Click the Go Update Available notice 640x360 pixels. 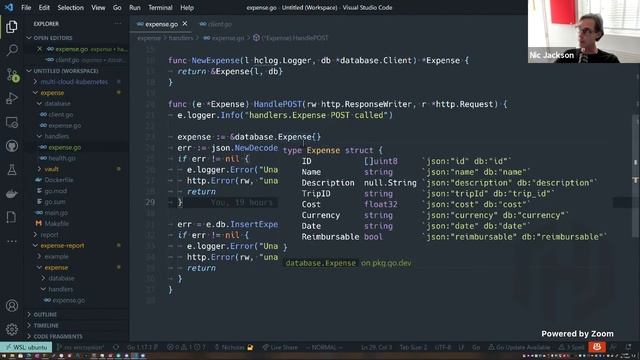(519, 347)
